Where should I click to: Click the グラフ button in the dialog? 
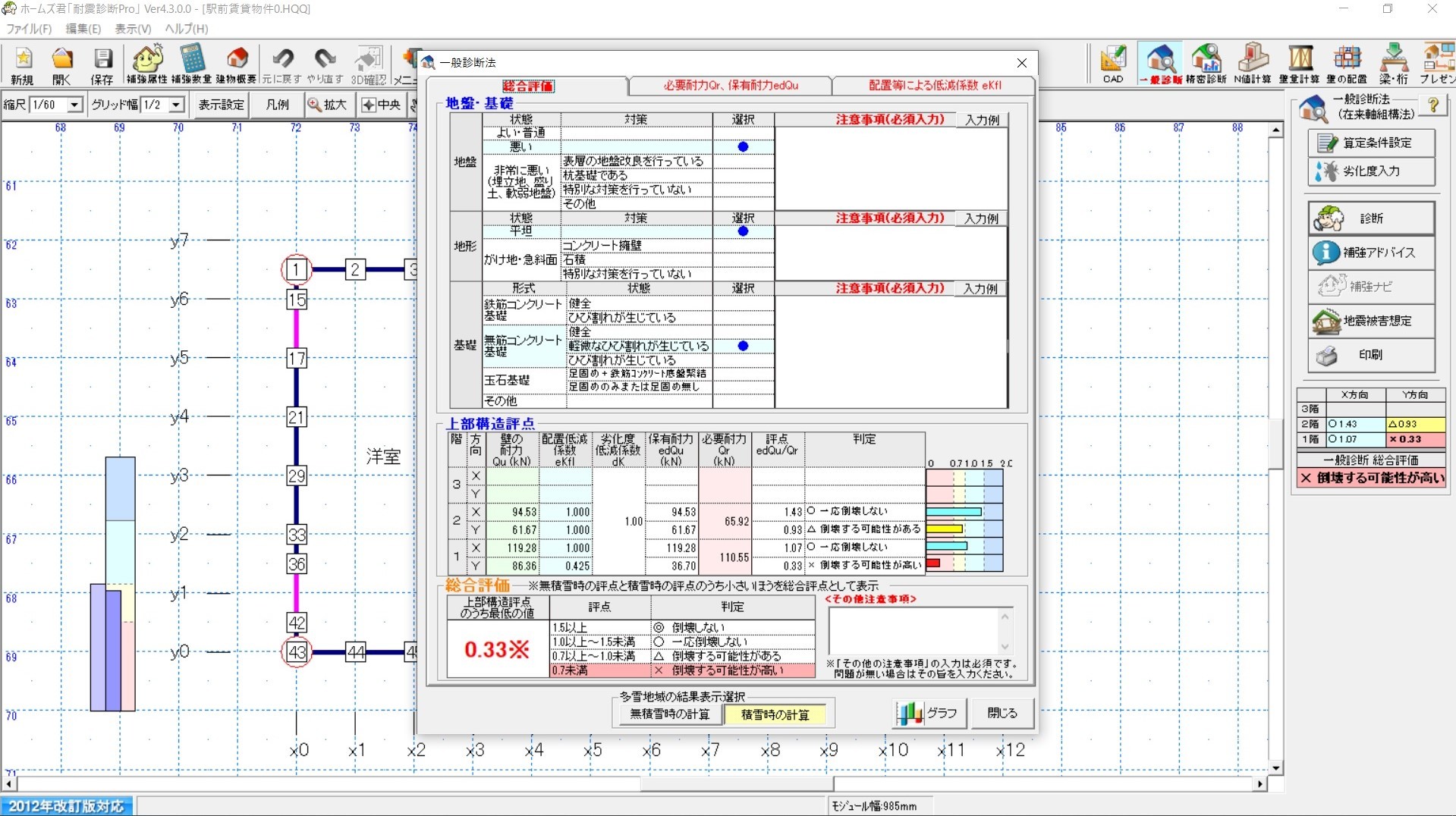click(928, 713)
